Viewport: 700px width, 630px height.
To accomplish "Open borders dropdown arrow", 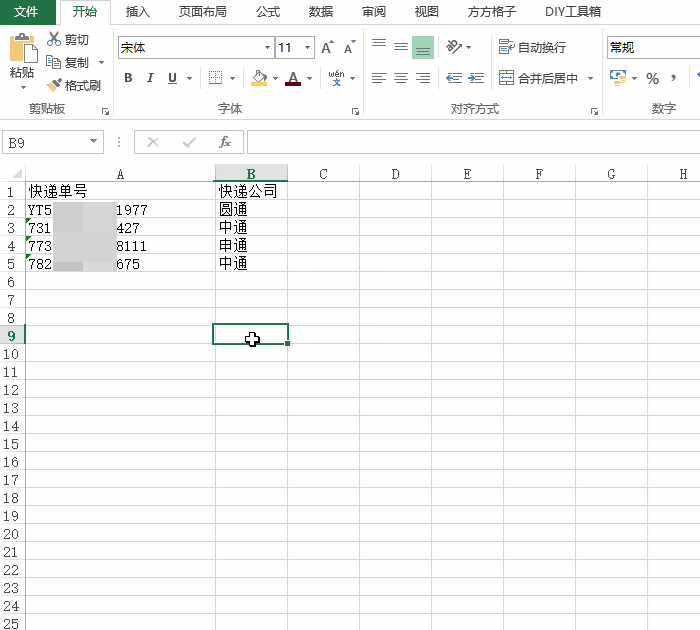I will point(233,79).
